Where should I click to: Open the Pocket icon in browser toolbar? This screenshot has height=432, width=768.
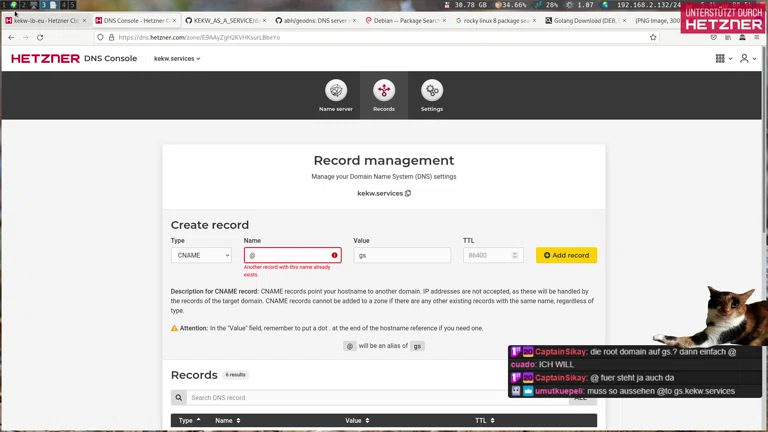(x=713, y=37)
